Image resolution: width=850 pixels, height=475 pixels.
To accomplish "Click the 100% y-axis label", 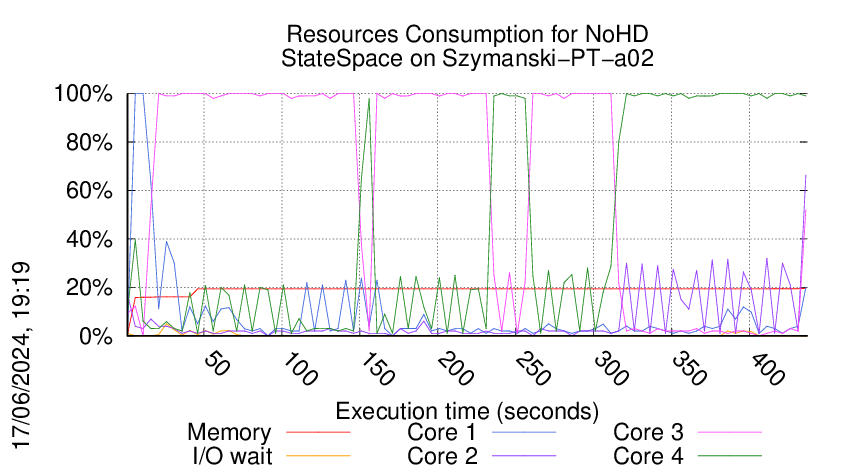I will click(83, 94).
